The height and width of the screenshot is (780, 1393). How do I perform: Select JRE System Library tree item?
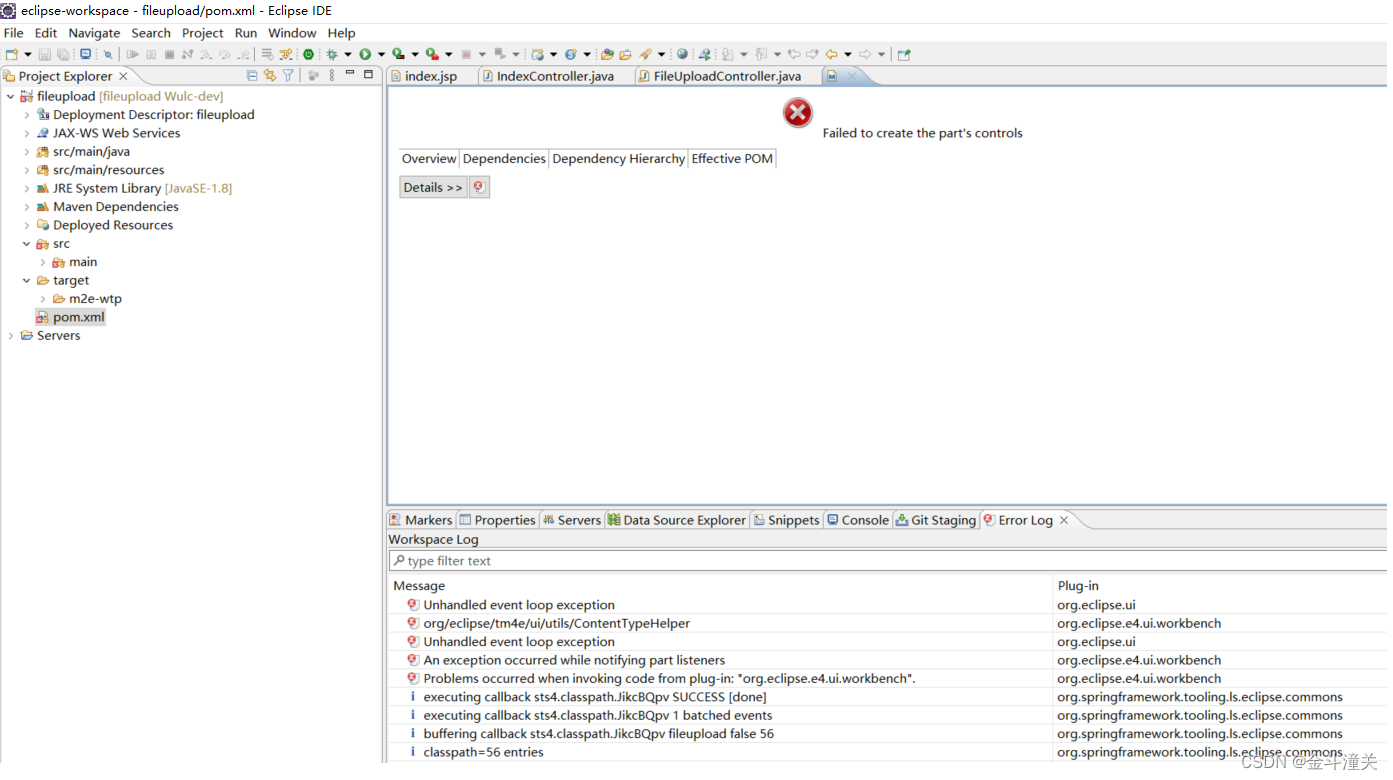[x=142, y=188]
